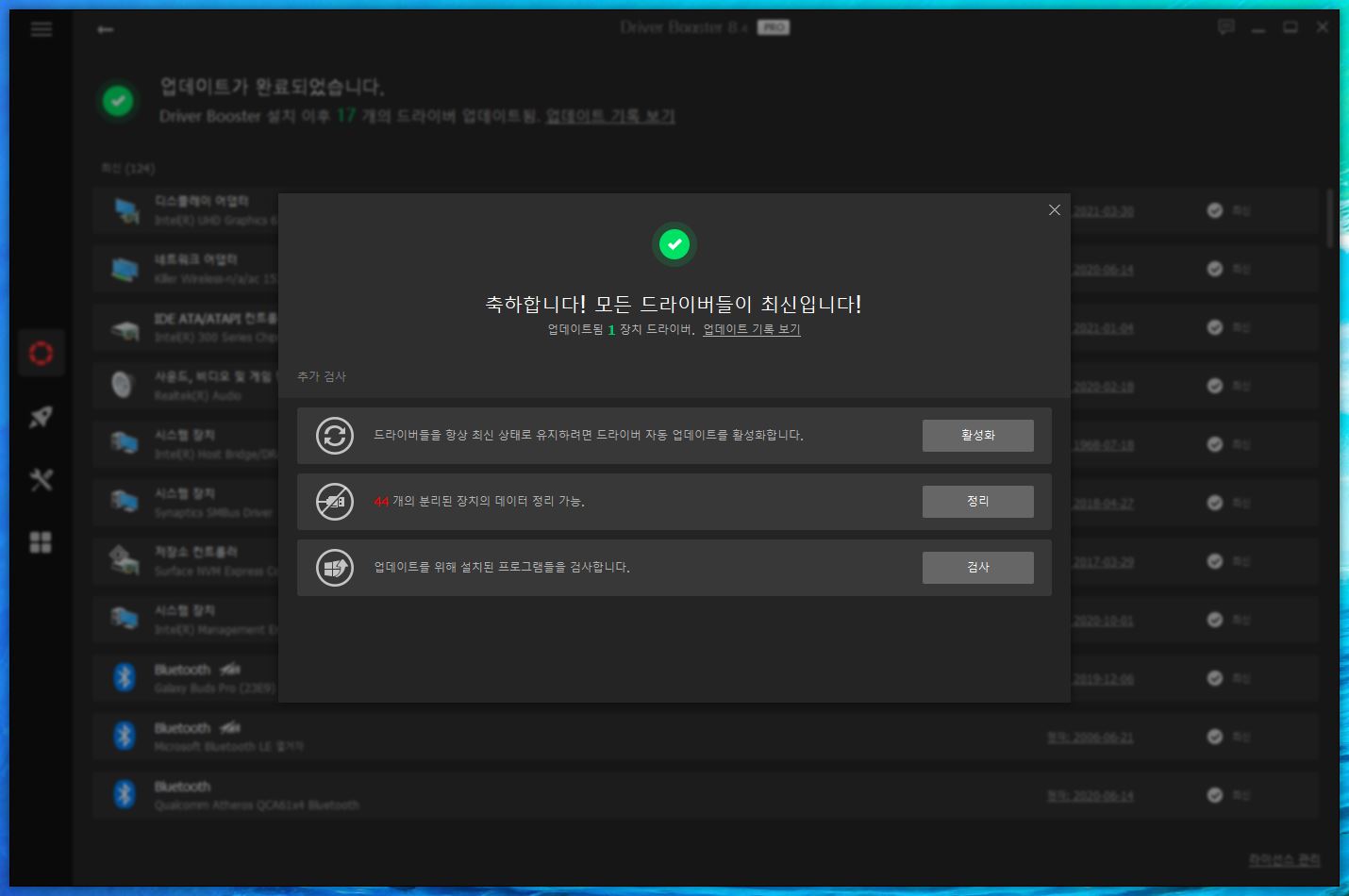Click the 추가 검사 section label
The image size is (1349, 896).
322,376
